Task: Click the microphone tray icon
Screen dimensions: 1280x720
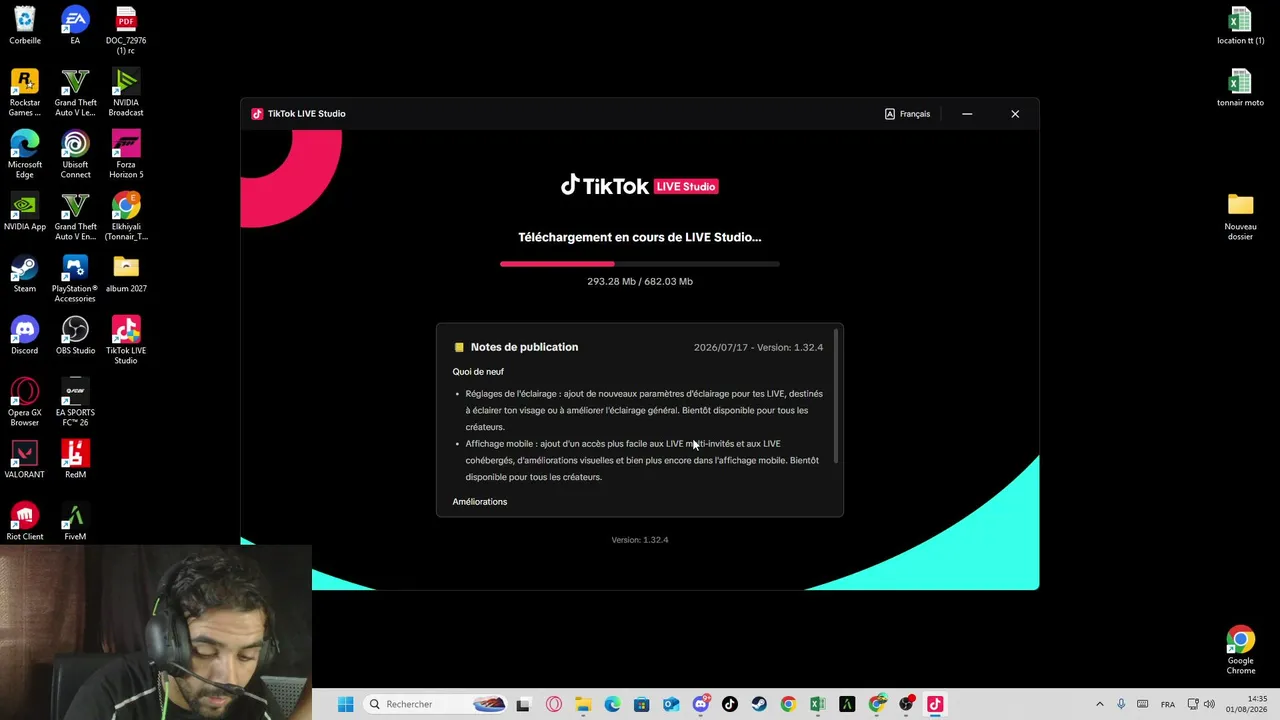Action: coord(1121,704)
